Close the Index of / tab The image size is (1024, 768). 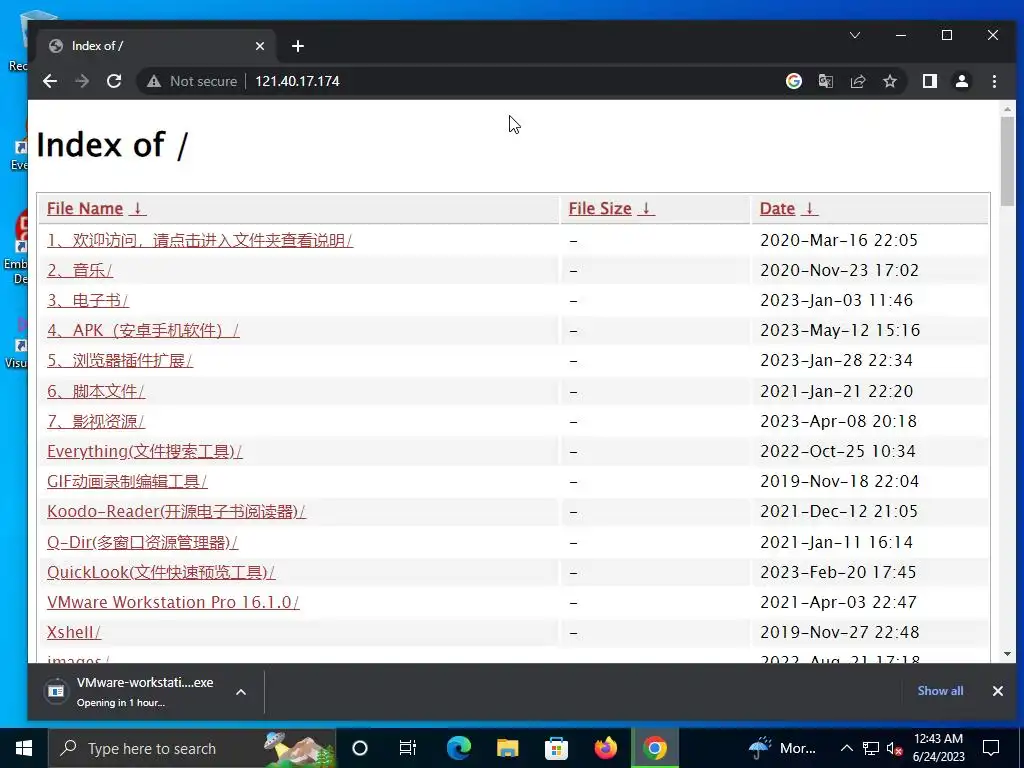[x=259, y=46]
